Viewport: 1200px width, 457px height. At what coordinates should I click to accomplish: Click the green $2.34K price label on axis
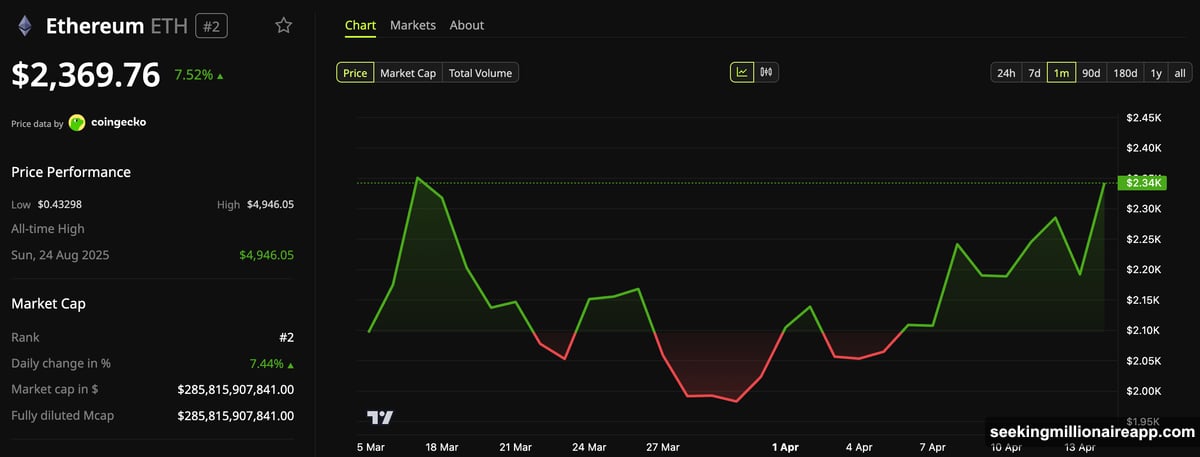pos(1142,182)
